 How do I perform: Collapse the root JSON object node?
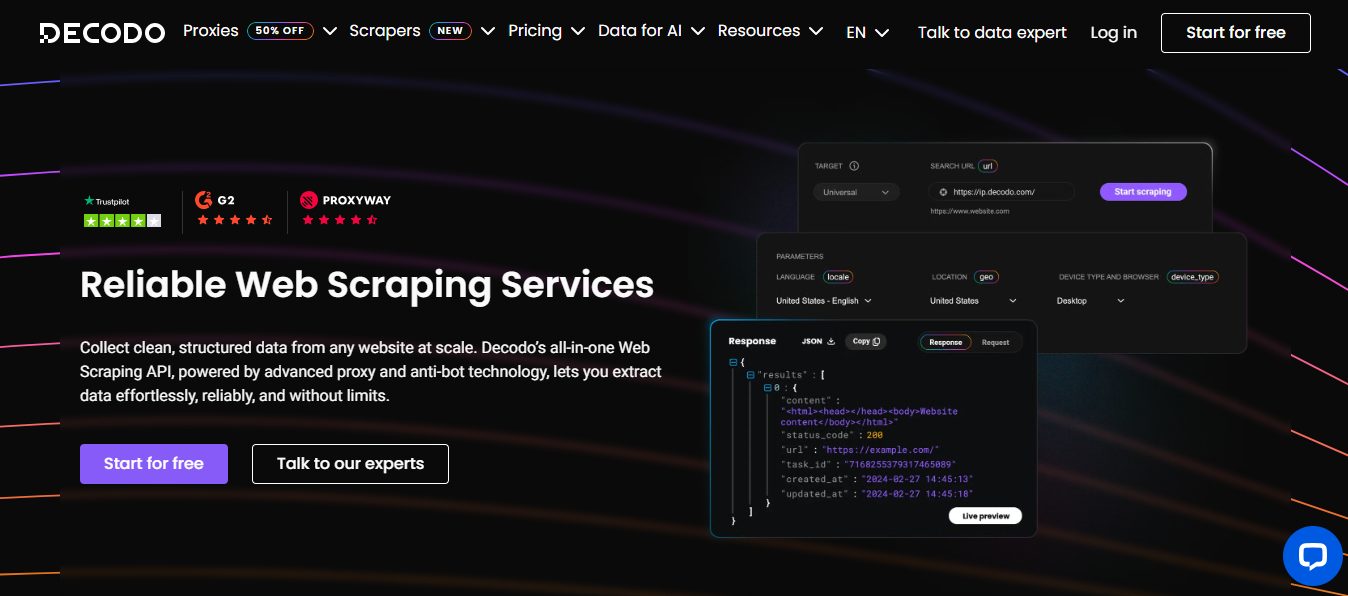(733, 362)
